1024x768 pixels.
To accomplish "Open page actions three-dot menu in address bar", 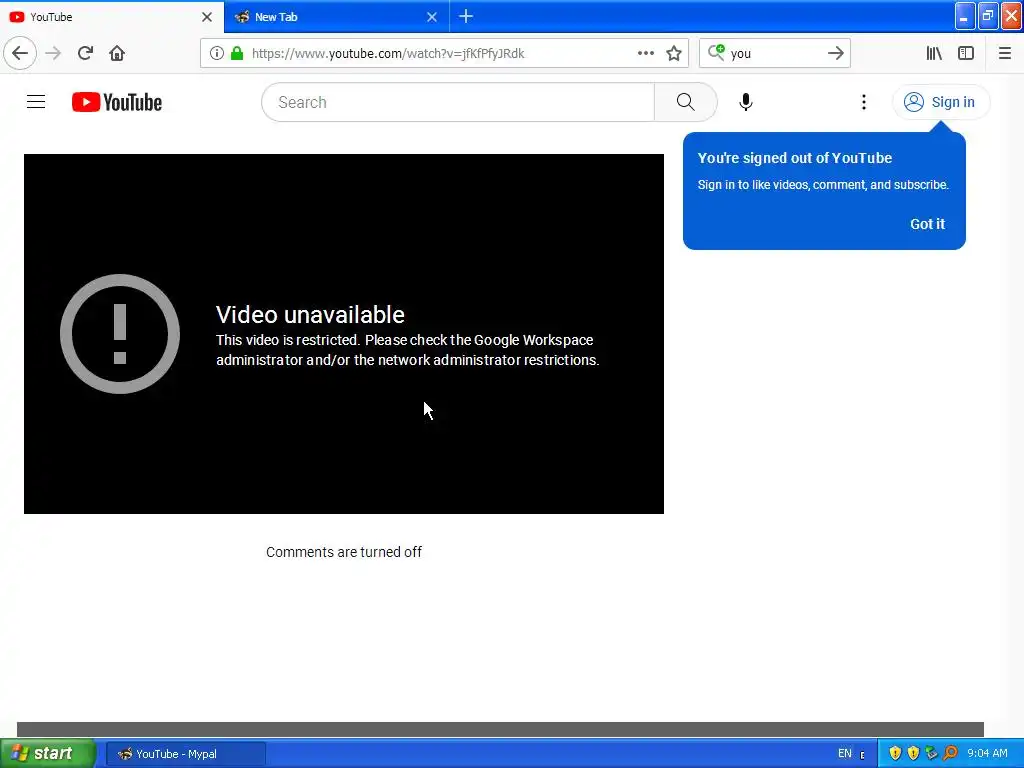I will 645,54.
